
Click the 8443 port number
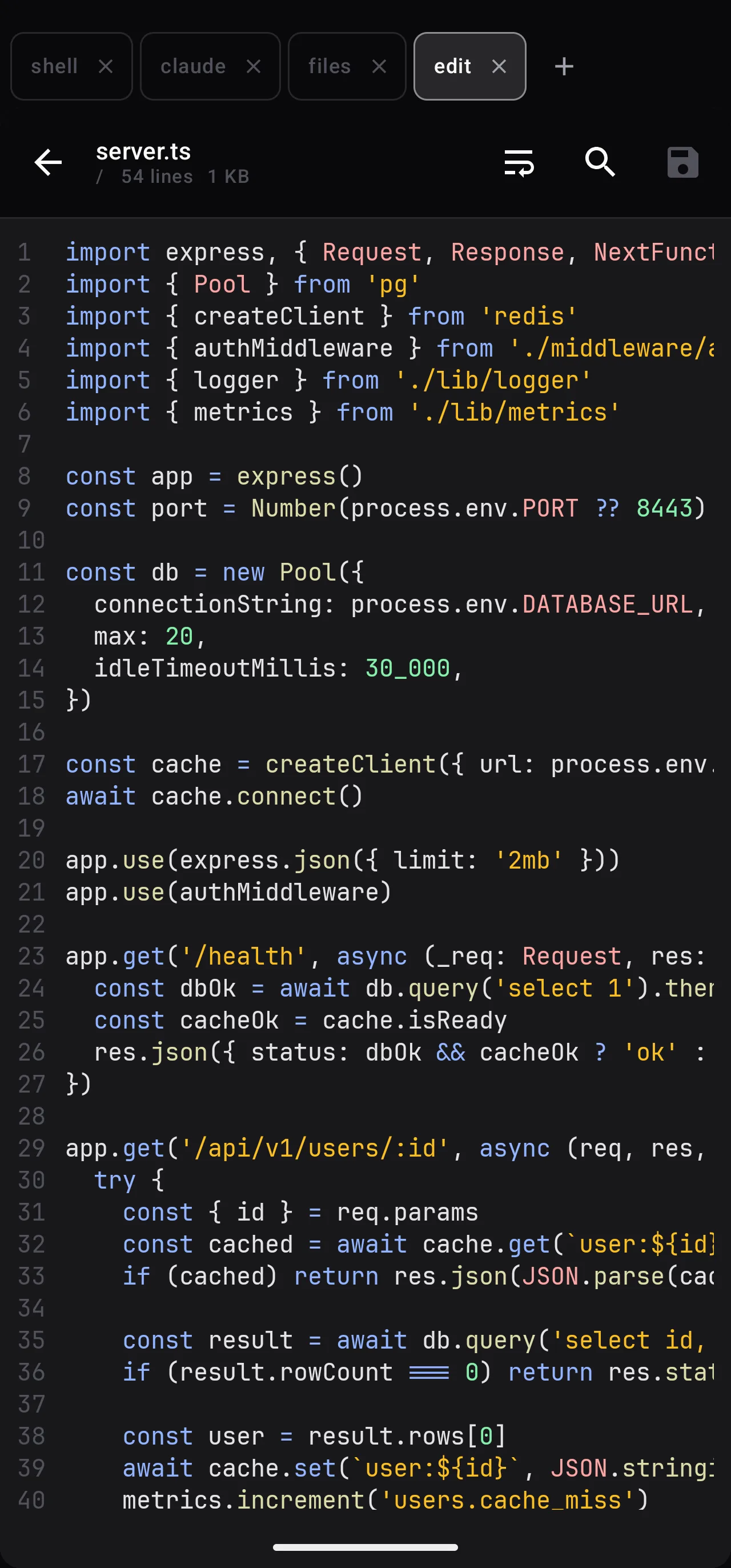click(x=664, y=508)
